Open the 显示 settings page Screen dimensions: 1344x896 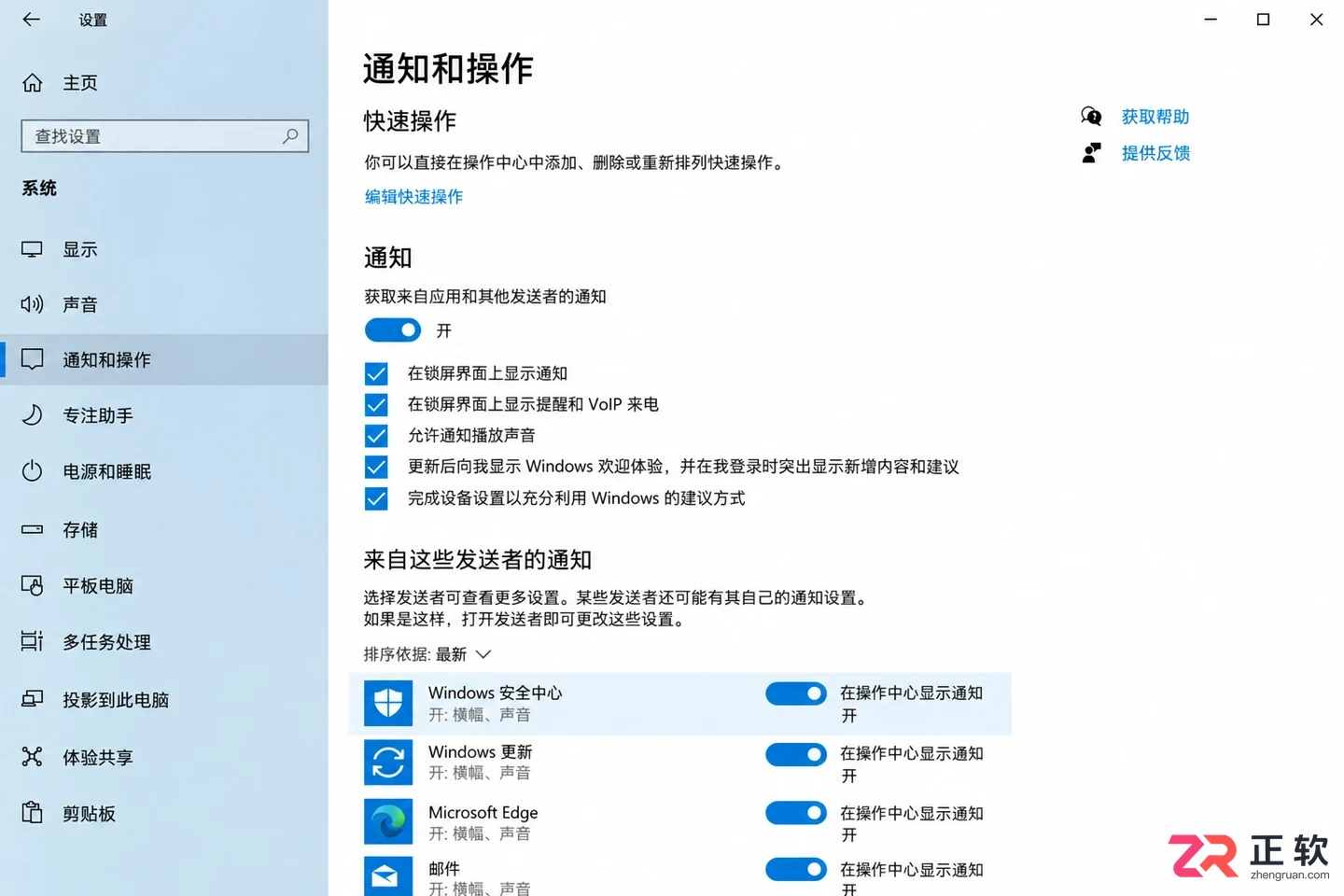point(164,249)
